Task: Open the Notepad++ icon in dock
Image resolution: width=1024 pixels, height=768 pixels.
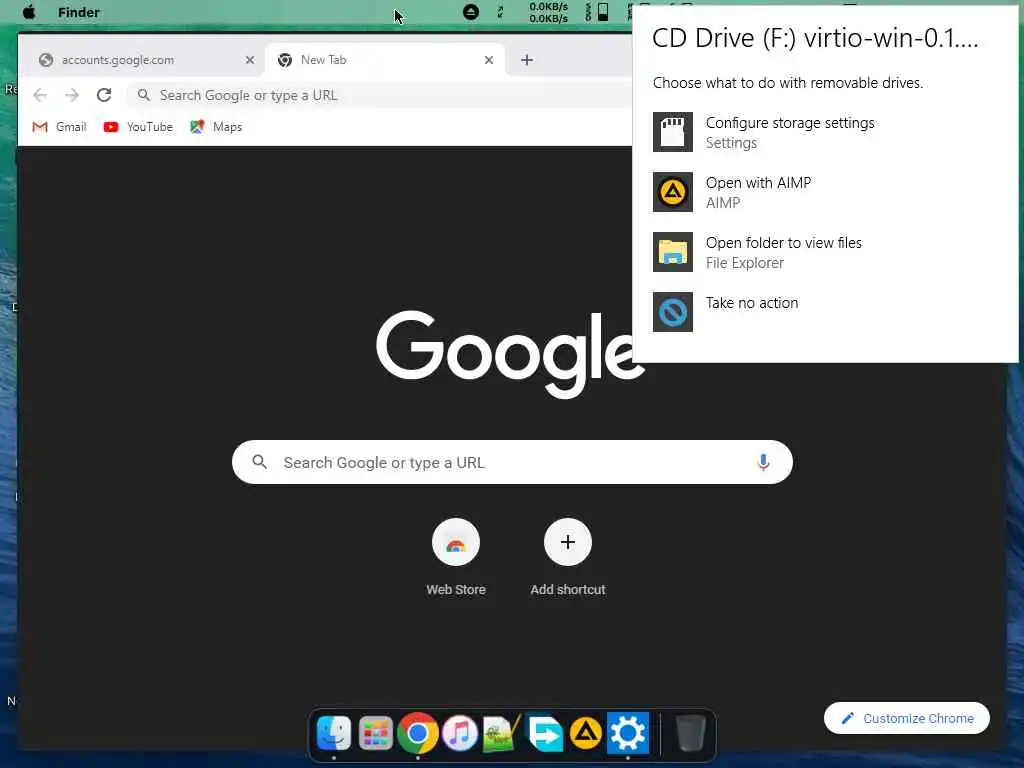Action: (x=502, y=733)
